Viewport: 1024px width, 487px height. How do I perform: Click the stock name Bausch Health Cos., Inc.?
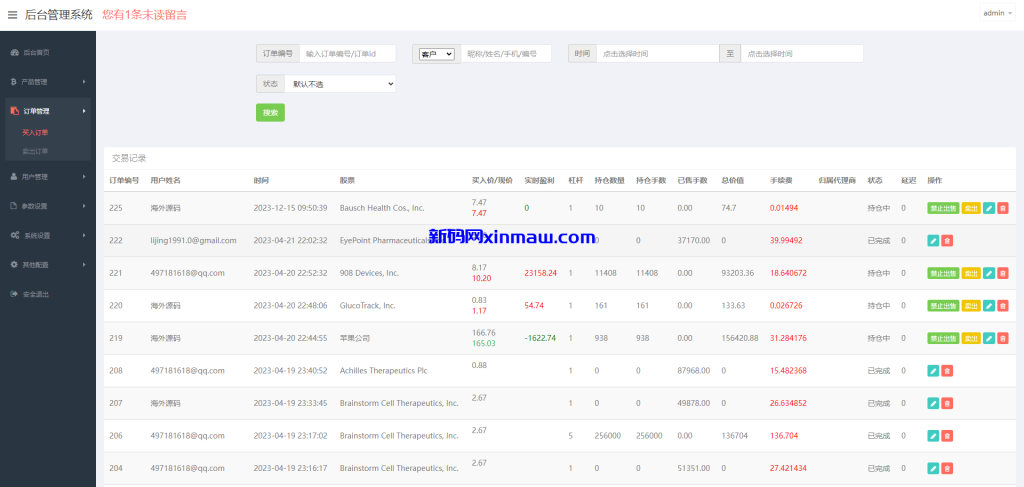click(382, 208)
